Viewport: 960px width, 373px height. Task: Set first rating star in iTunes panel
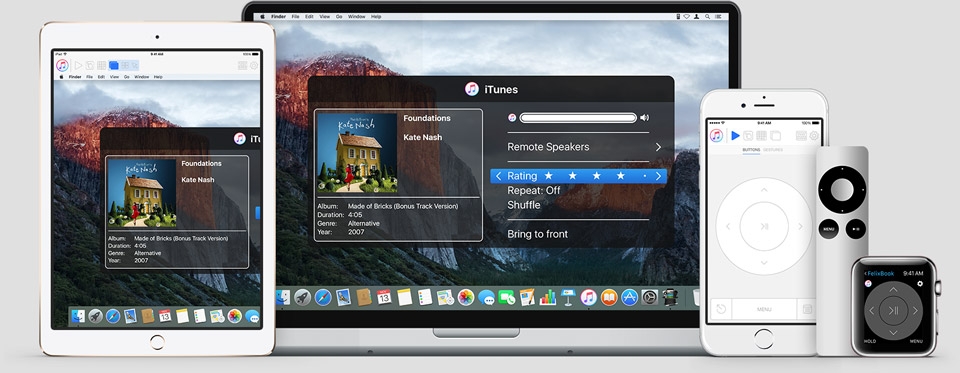549,176
